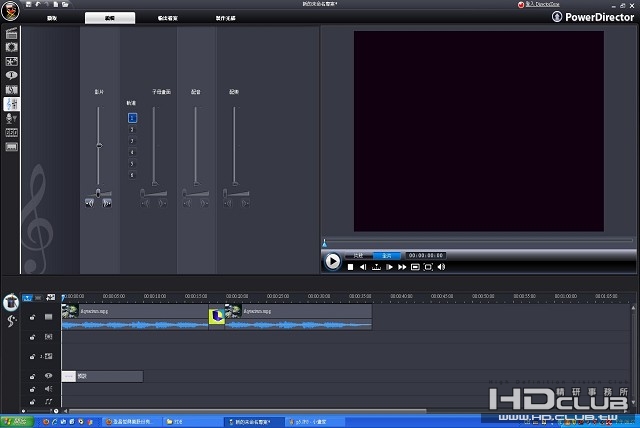Open the Effects Room icon in sidebar

coord(11,47)
